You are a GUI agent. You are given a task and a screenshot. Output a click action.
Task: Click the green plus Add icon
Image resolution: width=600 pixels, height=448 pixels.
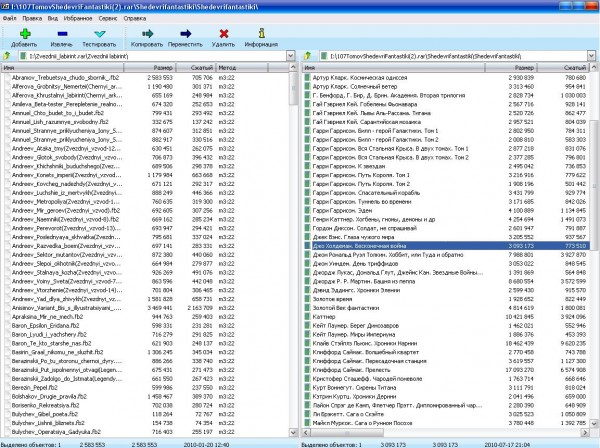point(25,34)
